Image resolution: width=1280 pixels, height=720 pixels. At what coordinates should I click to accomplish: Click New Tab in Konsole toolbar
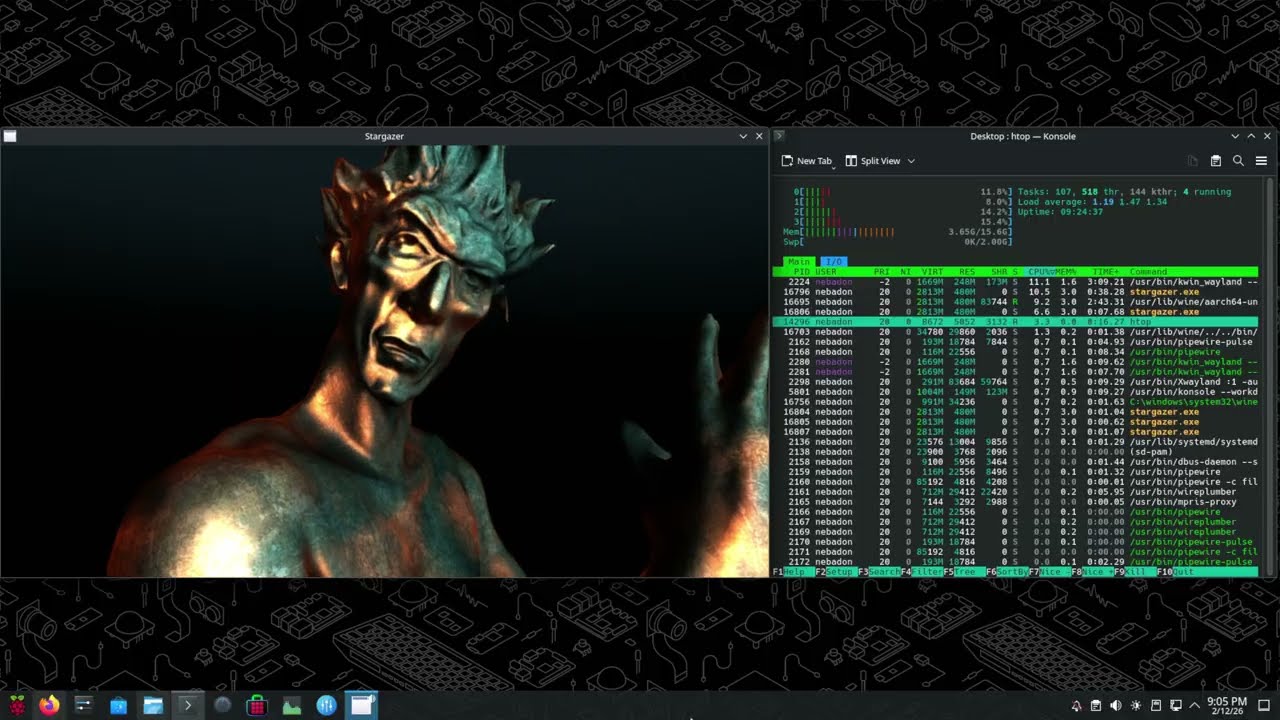coord(806,161)
